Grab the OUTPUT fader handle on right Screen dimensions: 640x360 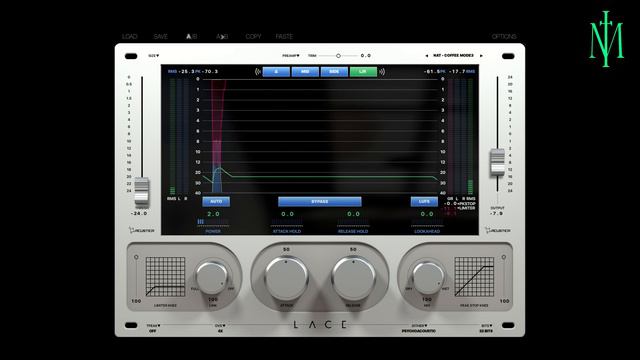(x=497, y=162)
